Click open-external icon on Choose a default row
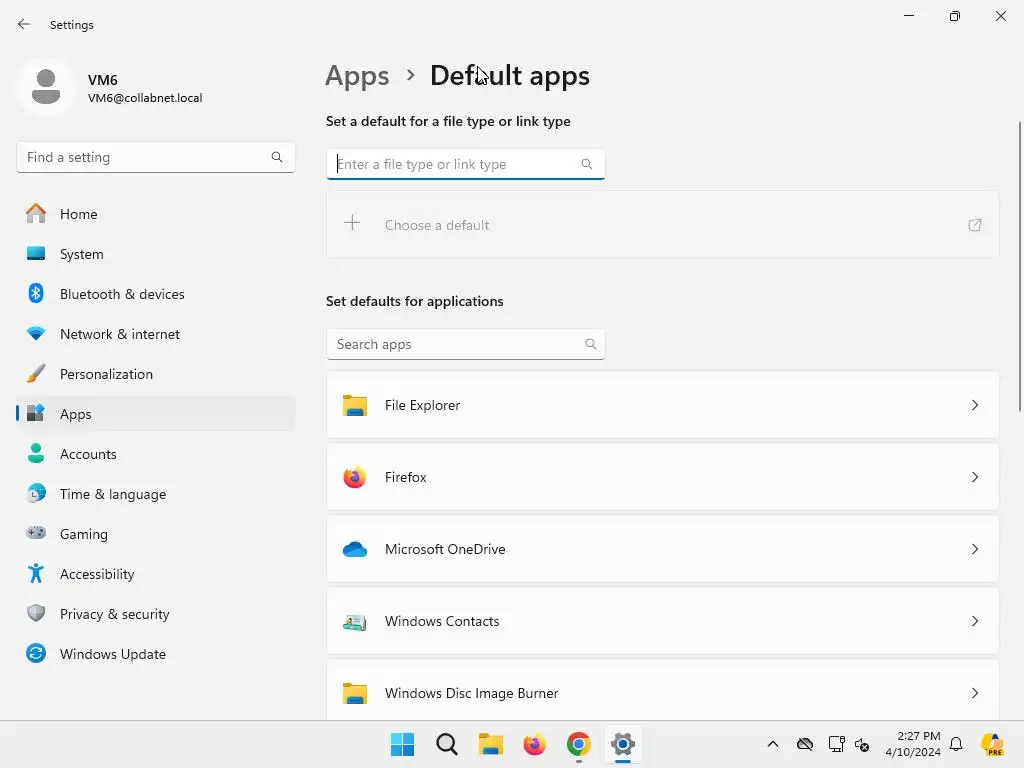The image size is (1024, 768). pos(974,225)
